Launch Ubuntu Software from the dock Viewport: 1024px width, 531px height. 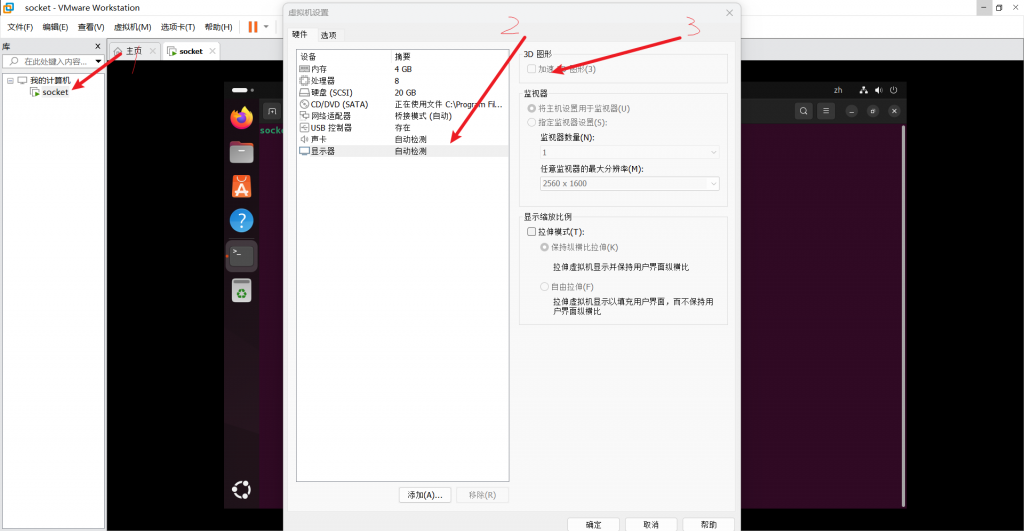tap(241, 186)
